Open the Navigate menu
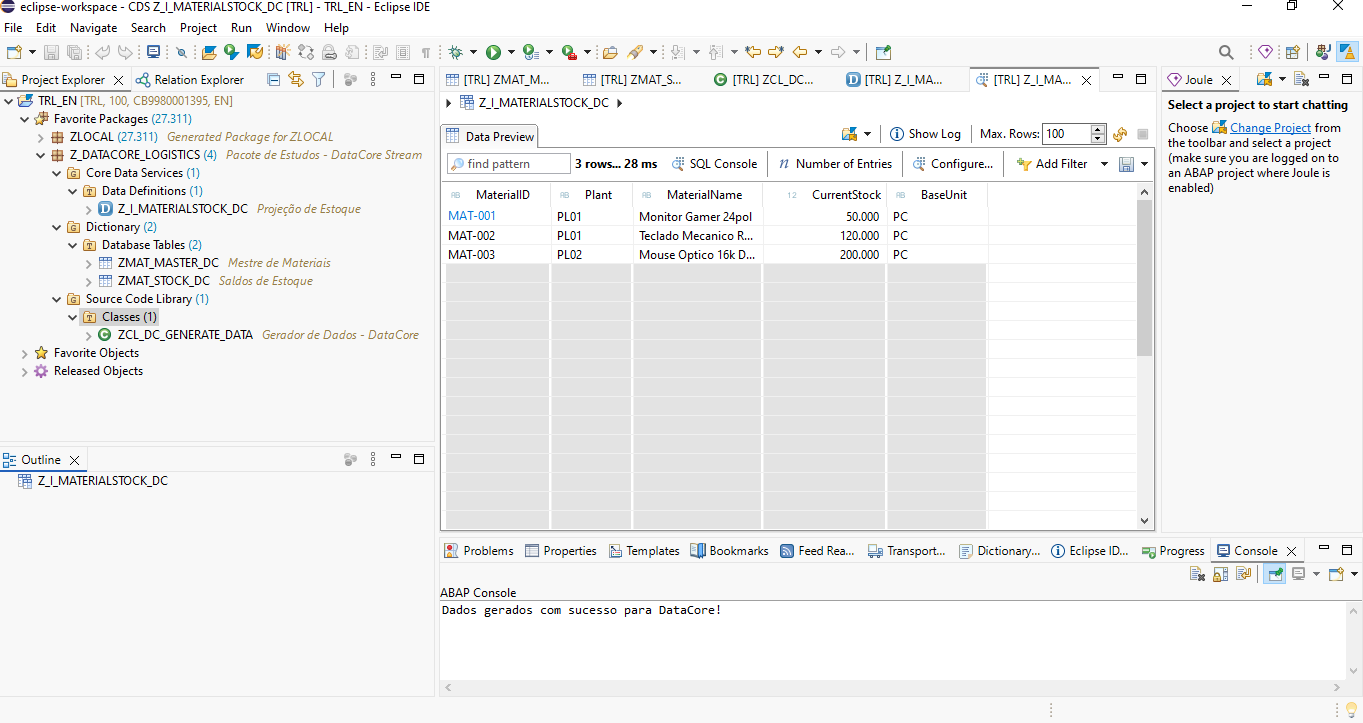The image size is (1363, 723). (x=93, y=28)
